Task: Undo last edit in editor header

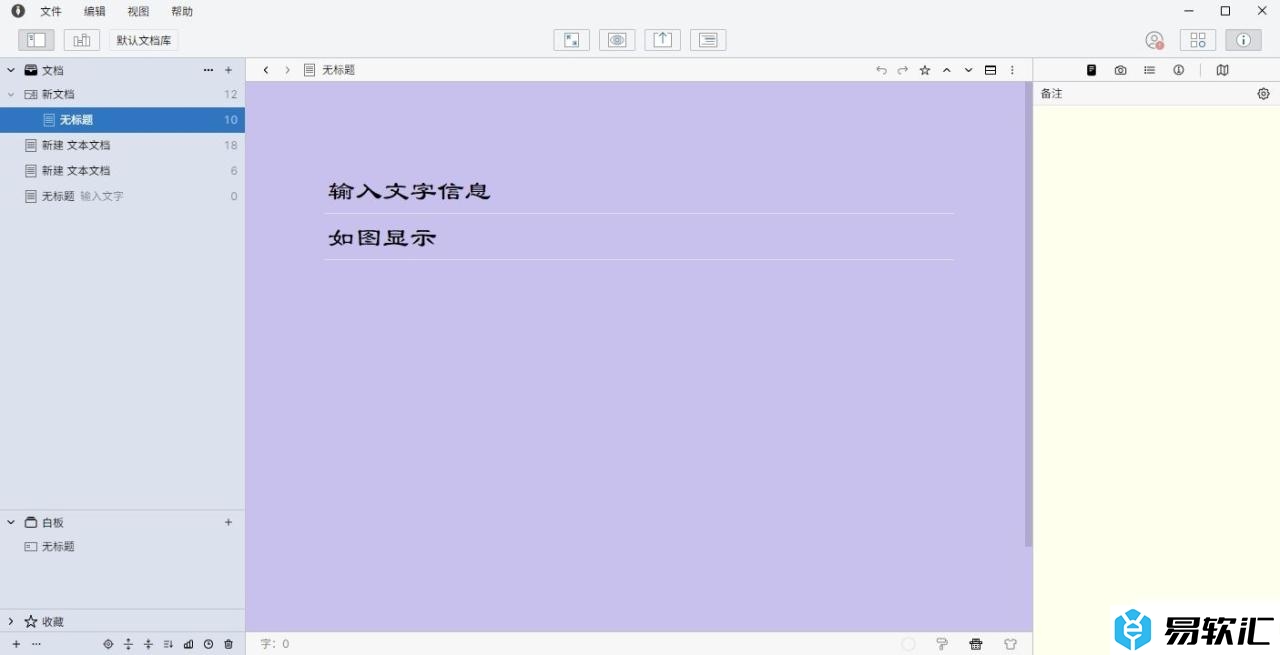Action: pyautogui.click(x=881, y=70)
